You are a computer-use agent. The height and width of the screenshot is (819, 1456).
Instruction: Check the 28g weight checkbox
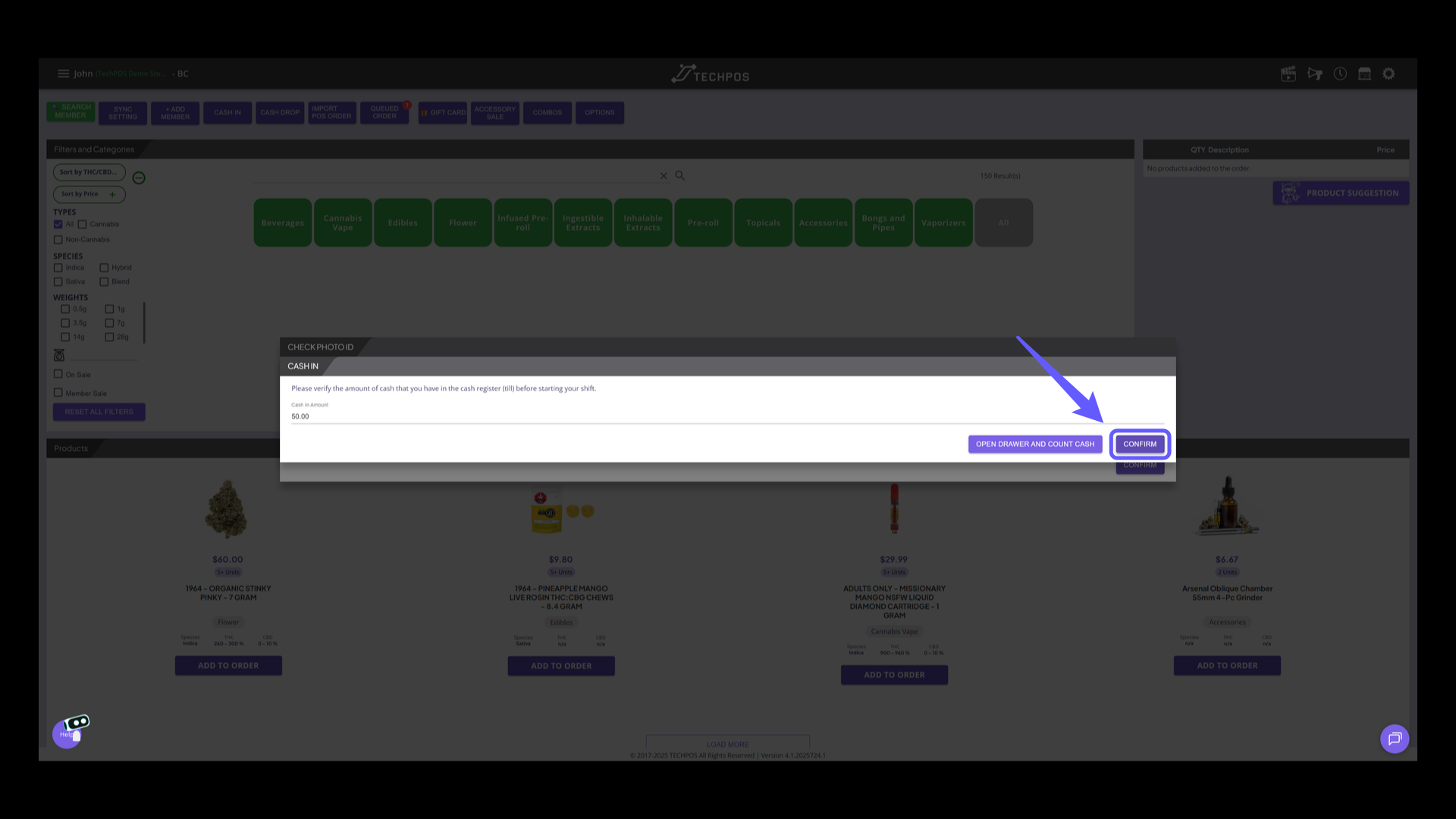coord(110,337)
